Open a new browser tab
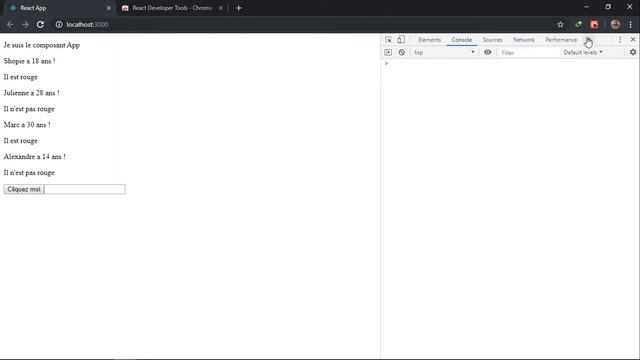The image size is (640, 360). click(239, 8)
